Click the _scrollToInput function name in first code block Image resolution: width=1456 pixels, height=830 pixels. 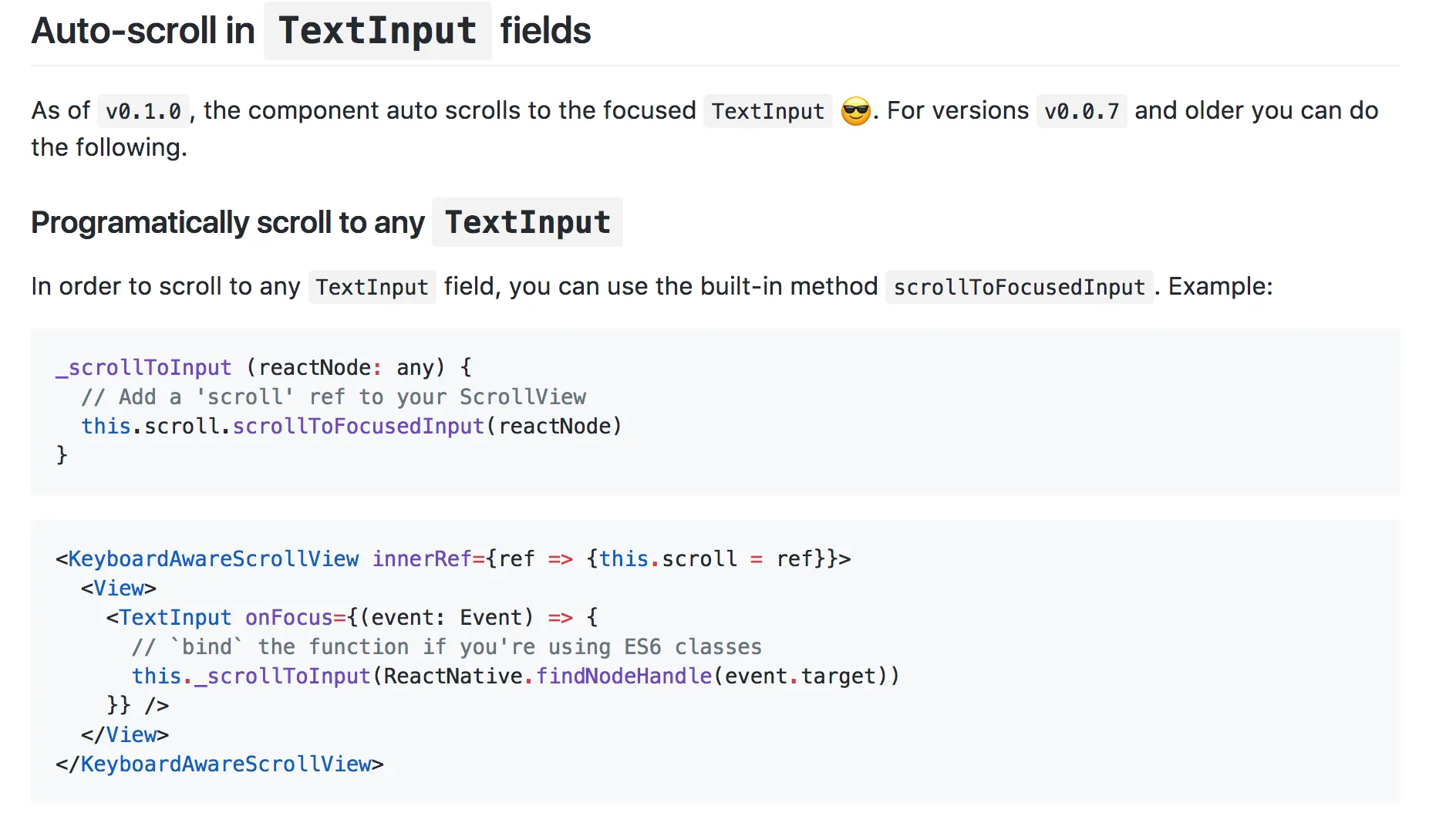click(143, 368)
